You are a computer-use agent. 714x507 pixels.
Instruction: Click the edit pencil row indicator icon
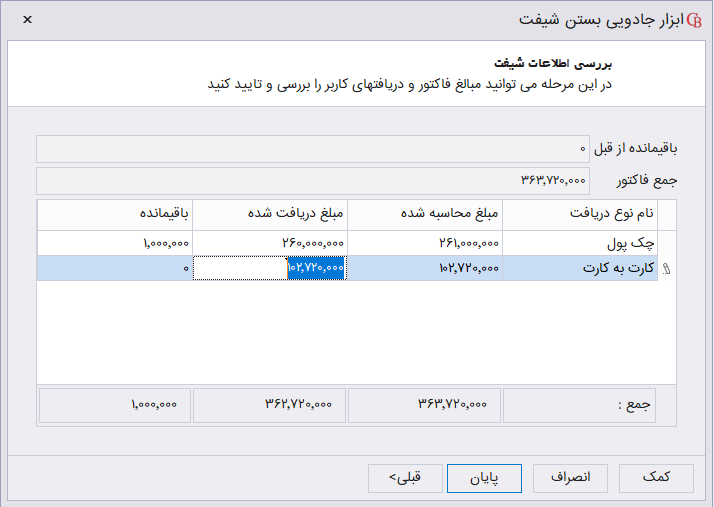click(x=667, y=268)
